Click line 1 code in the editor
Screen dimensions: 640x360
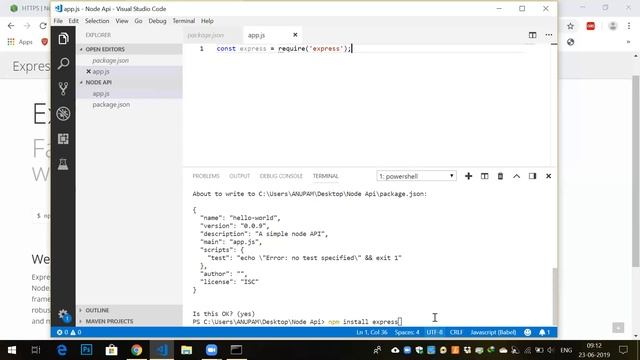284,49
